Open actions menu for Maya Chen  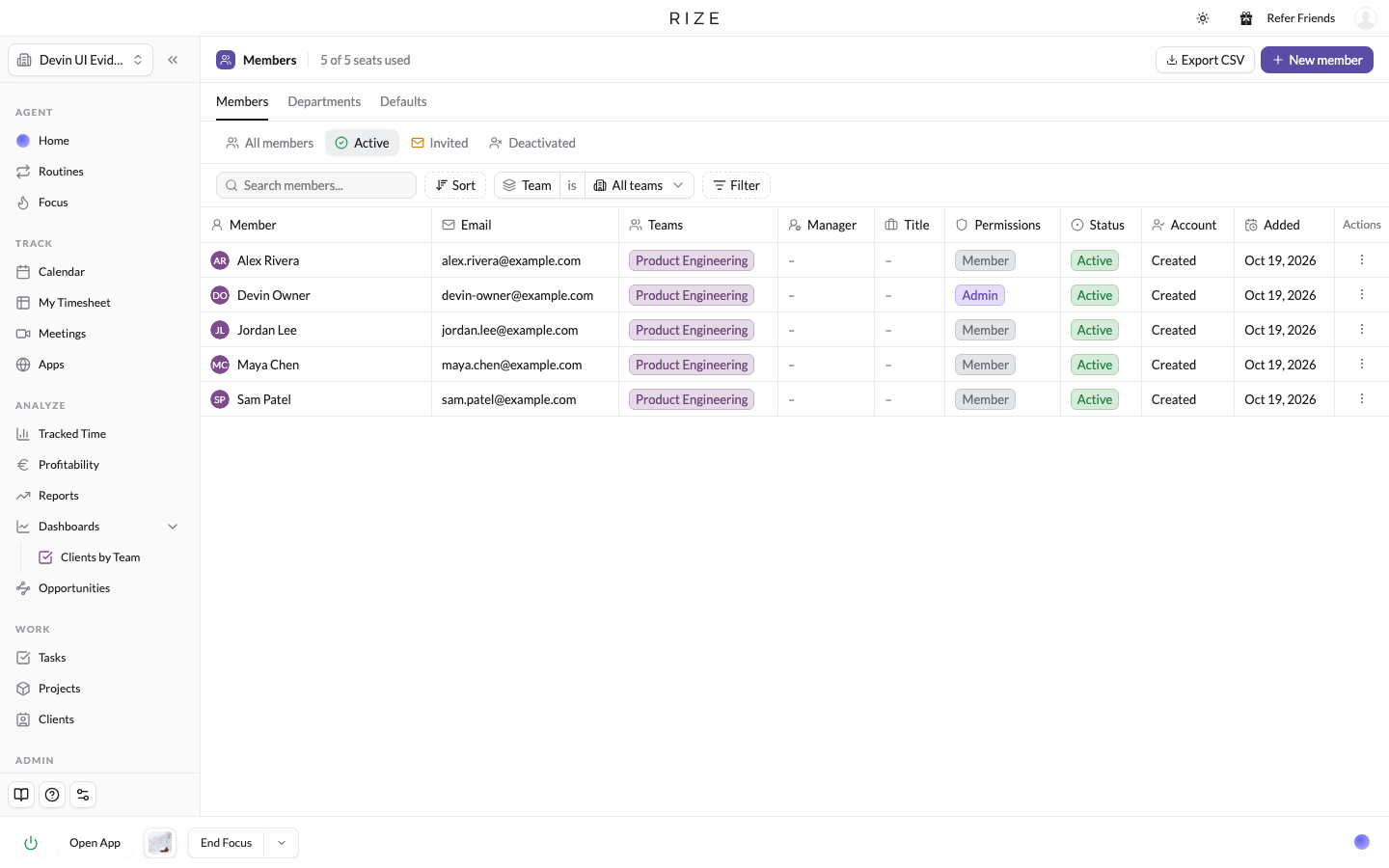click(1362, 364)
